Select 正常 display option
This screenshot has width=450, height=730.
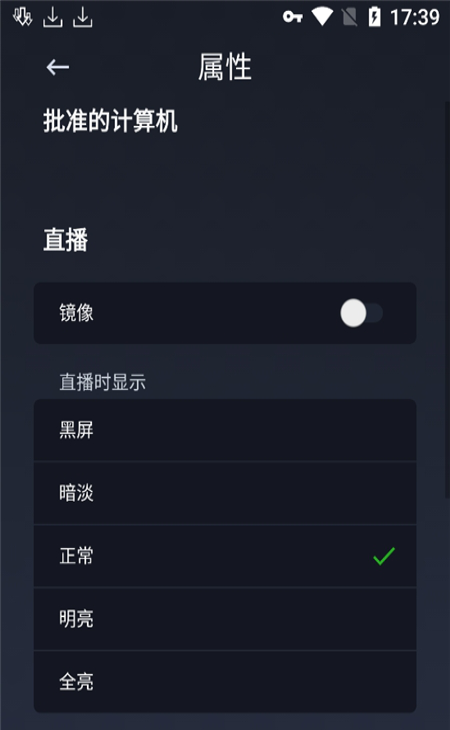click(225, 556)
